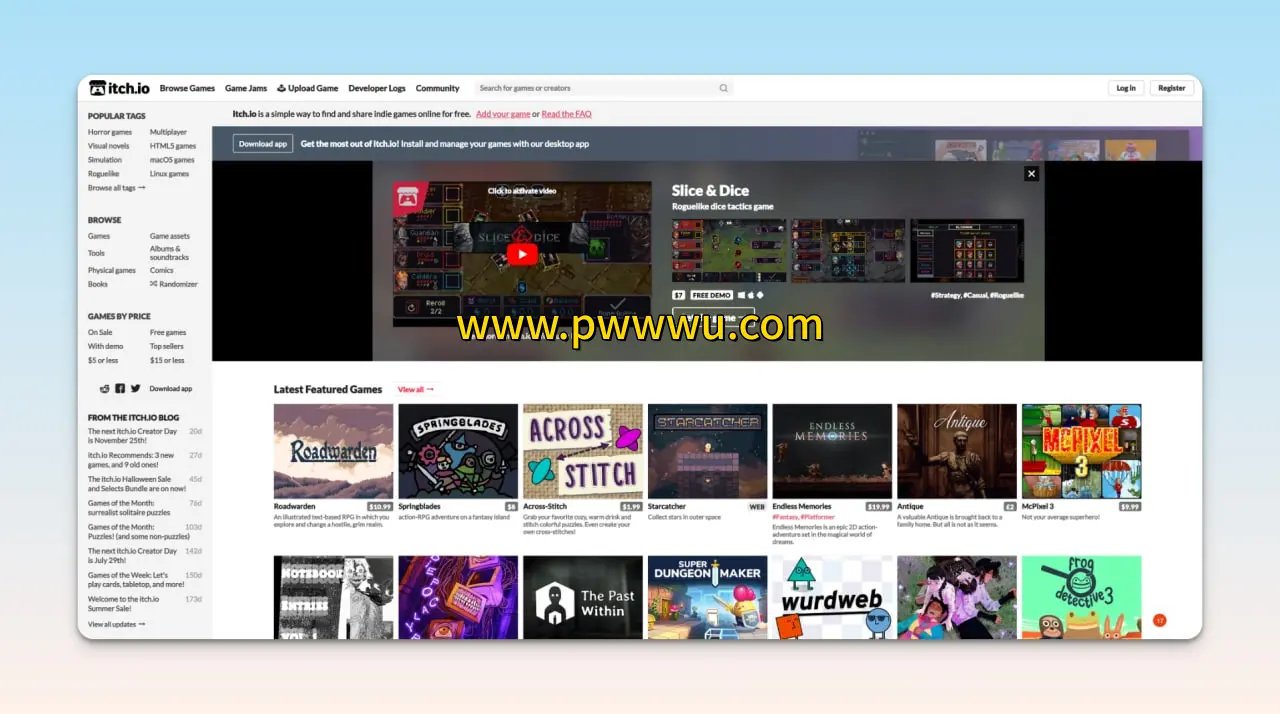Close the Slice & Dice featured banner
The height and width of the screenshot is (714, 1280).
click(x=1031, y=174)
